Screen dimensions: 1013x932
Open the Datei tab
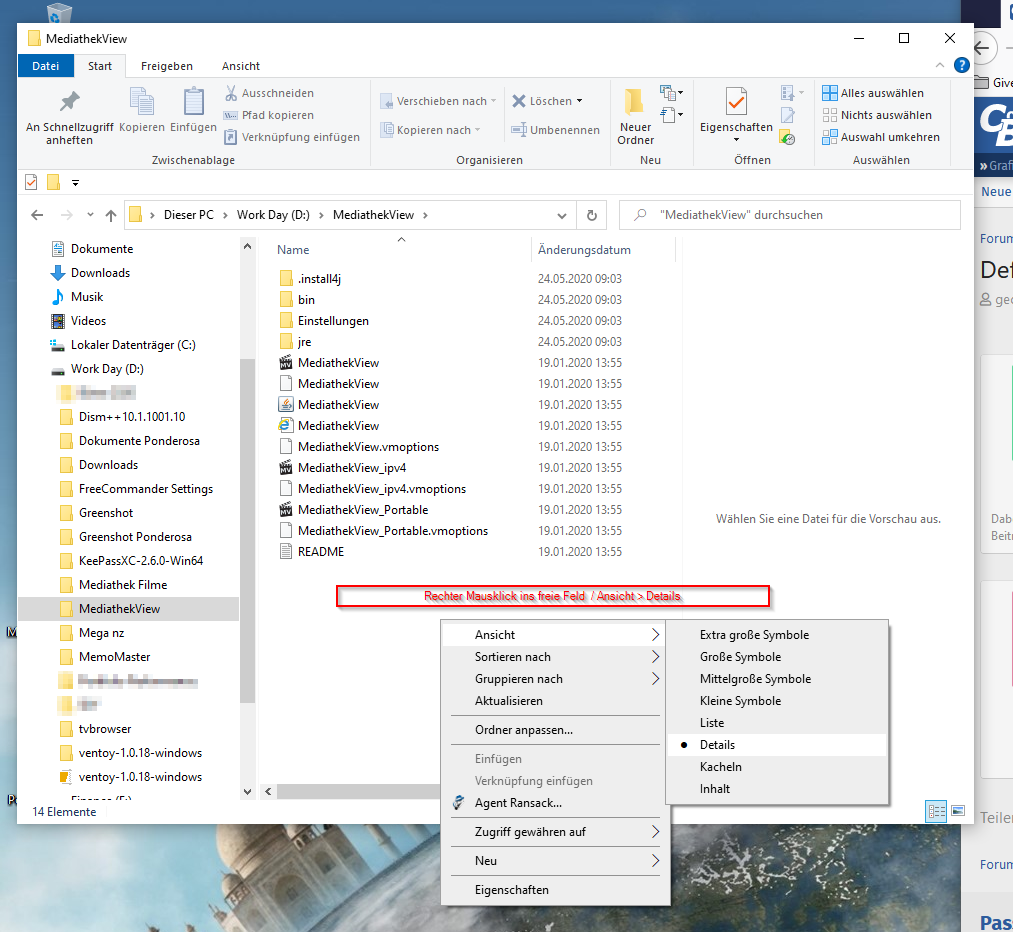click(45, 66)
